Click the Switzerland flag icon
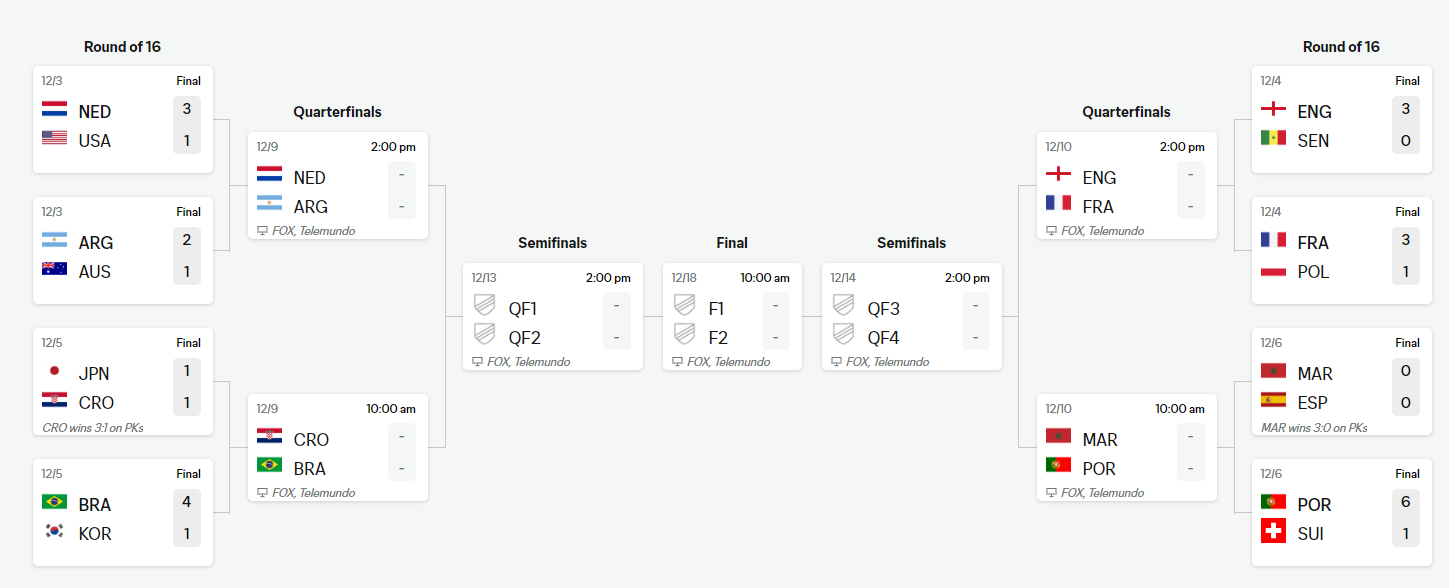The height and width of the screenshot is (588, 1449). point(1273,533)
